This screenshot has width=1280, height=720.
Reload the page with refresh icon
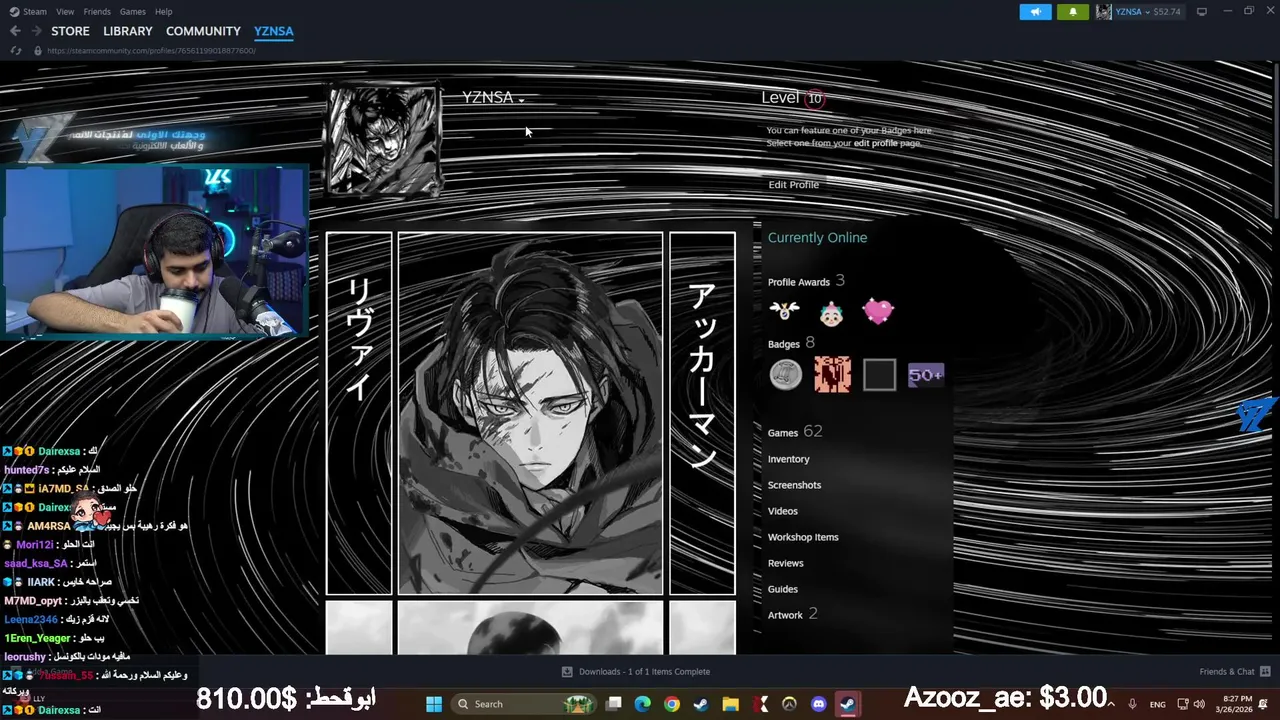click(15, 50)
